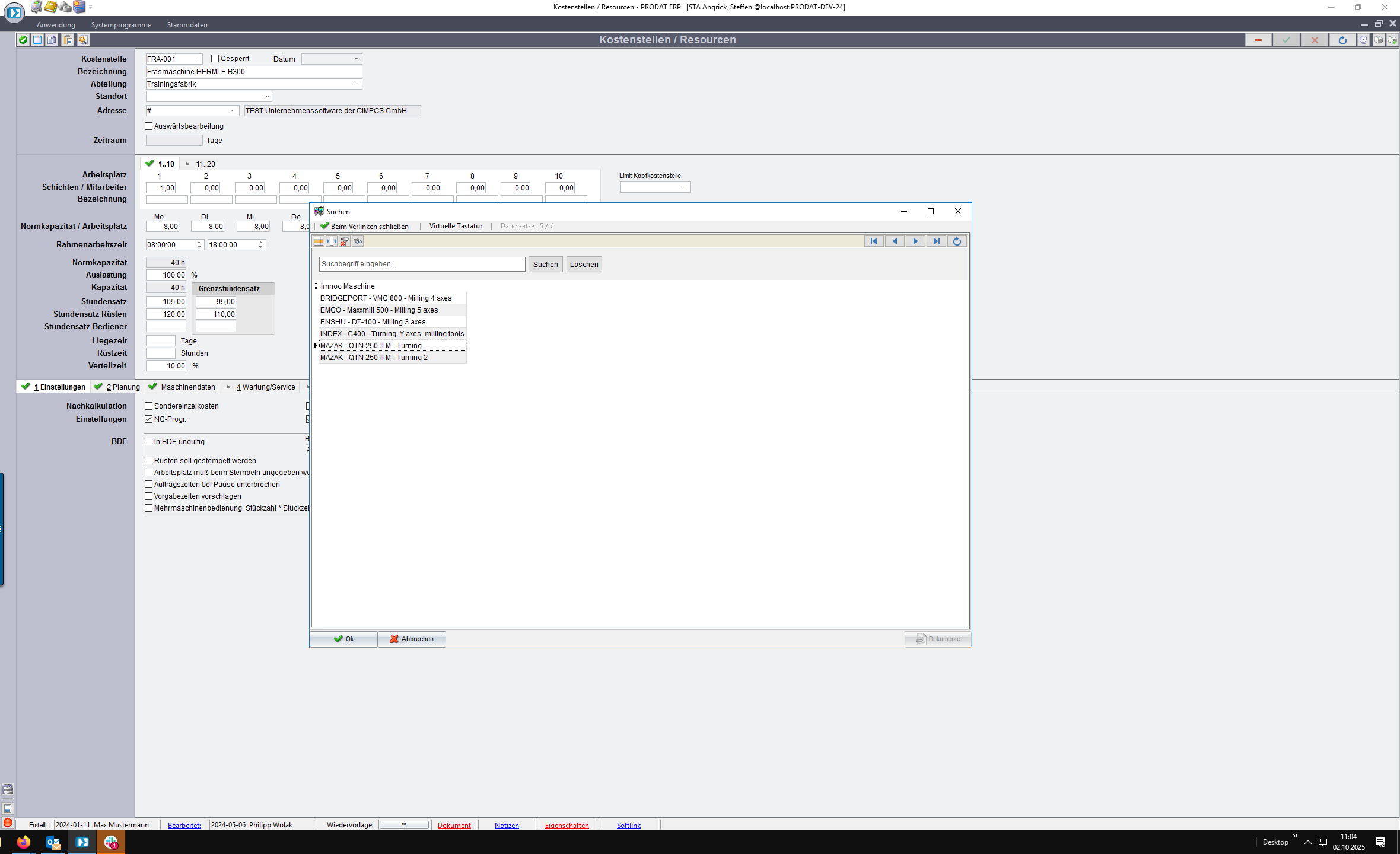Go to last record in search dialog
The width and height of the screenshot is (1400, 854).
[936, 241]
